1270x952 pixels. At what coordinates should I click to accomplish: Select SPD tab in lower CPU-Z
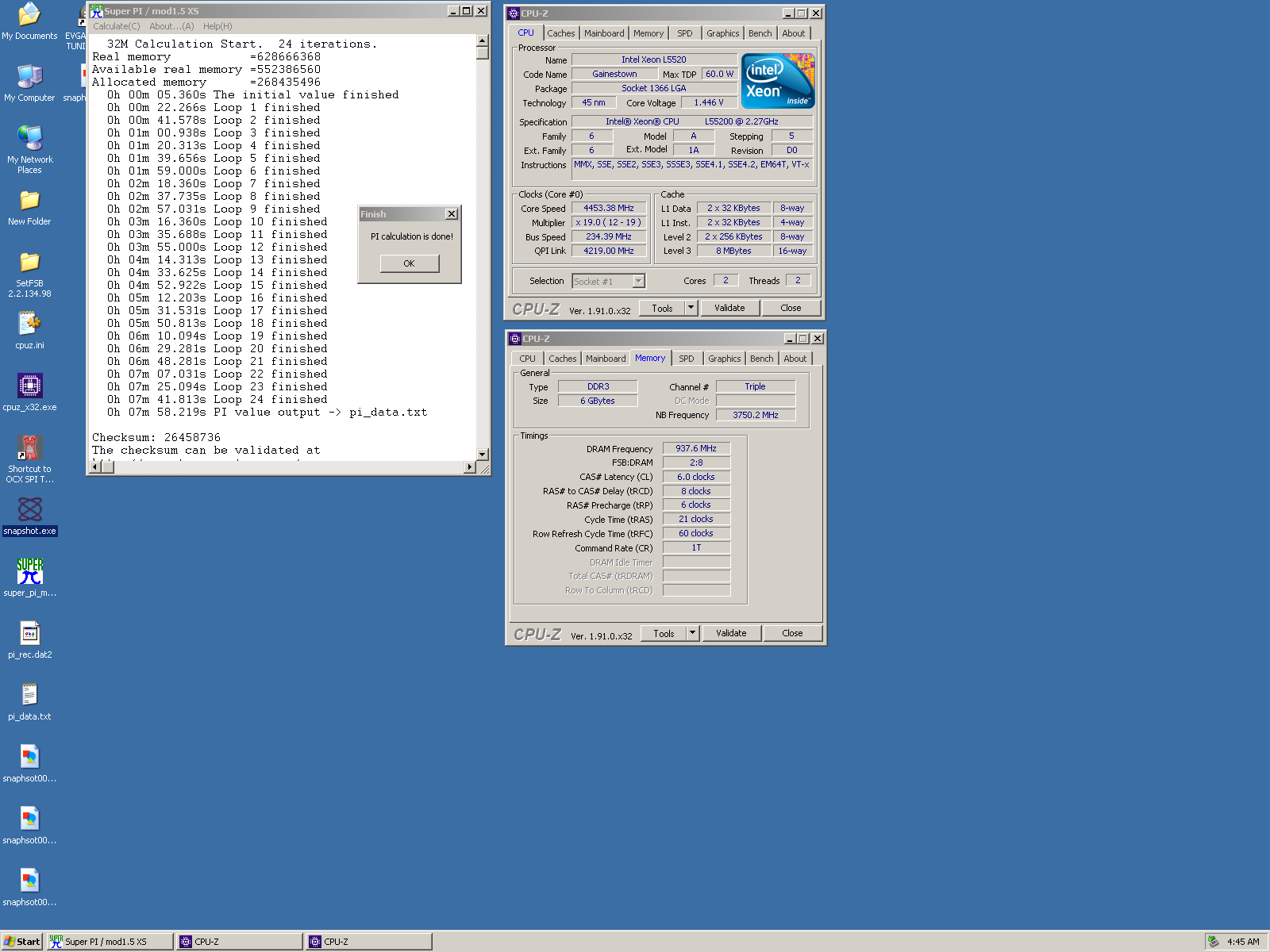pos(686,359)
